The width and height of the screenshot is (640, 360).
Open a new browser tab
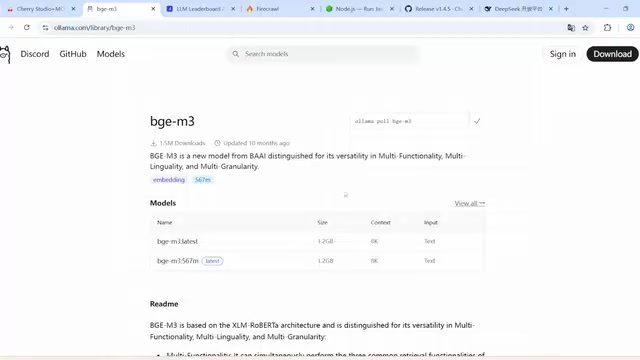click(566, 9)
